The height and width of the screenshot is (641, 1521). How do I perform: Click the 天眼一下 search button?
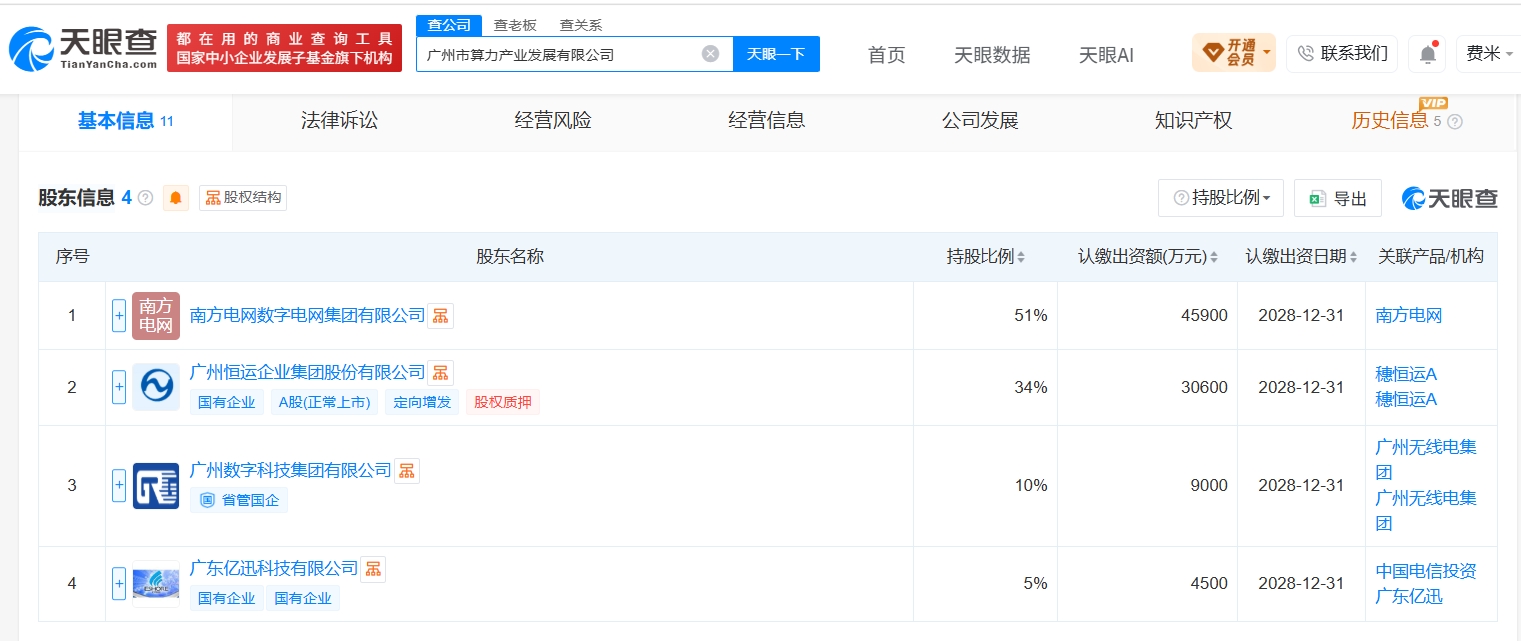coord(776,54)
